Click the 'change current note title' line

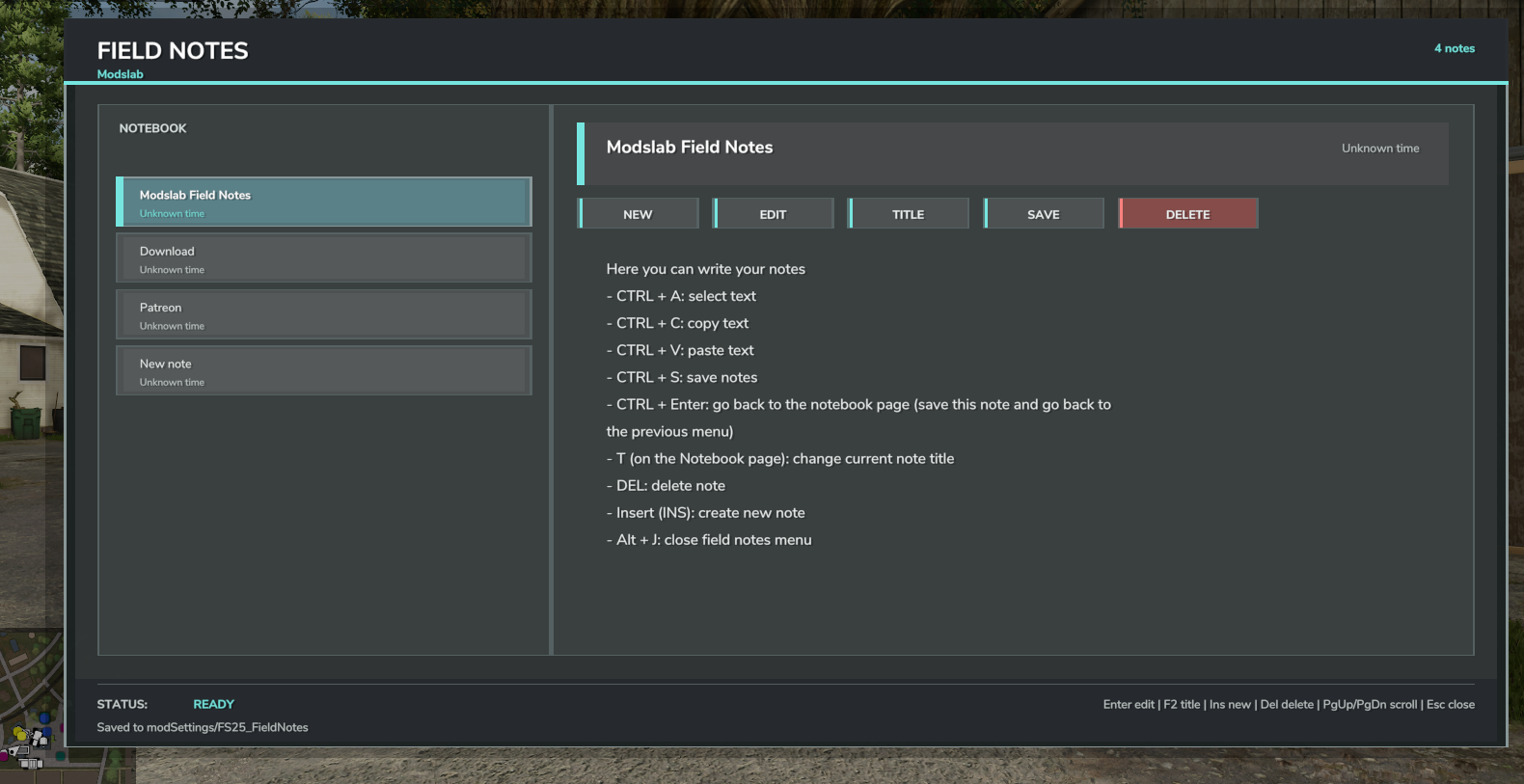(x=780, y=458)
